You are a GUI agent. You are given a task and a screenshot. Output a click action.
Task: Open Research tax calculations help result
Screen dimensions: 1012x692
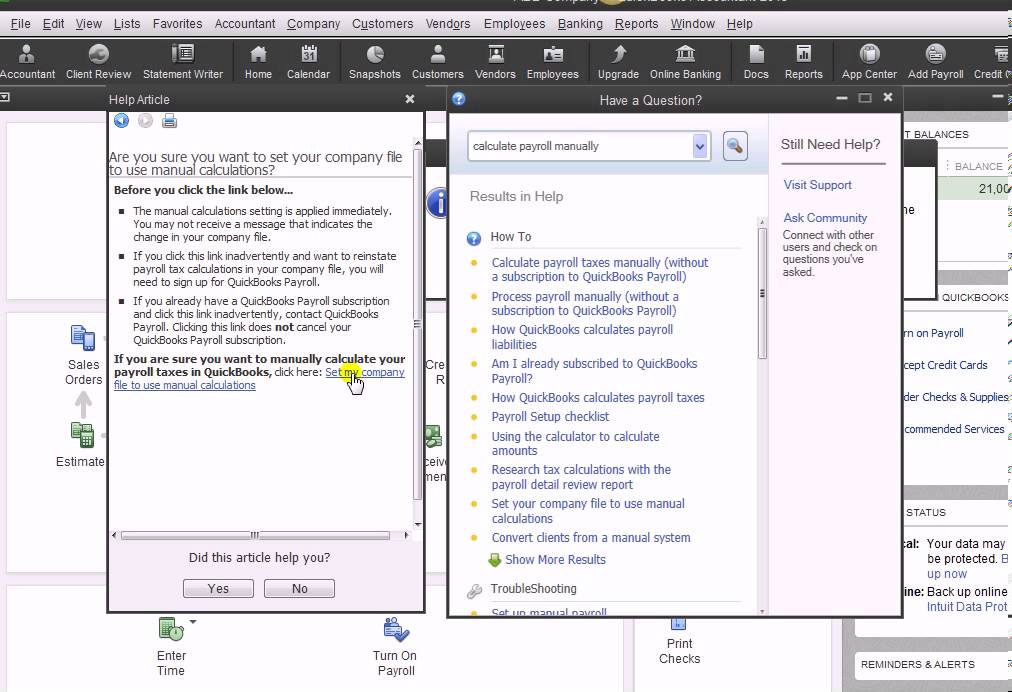click(581, 477)
